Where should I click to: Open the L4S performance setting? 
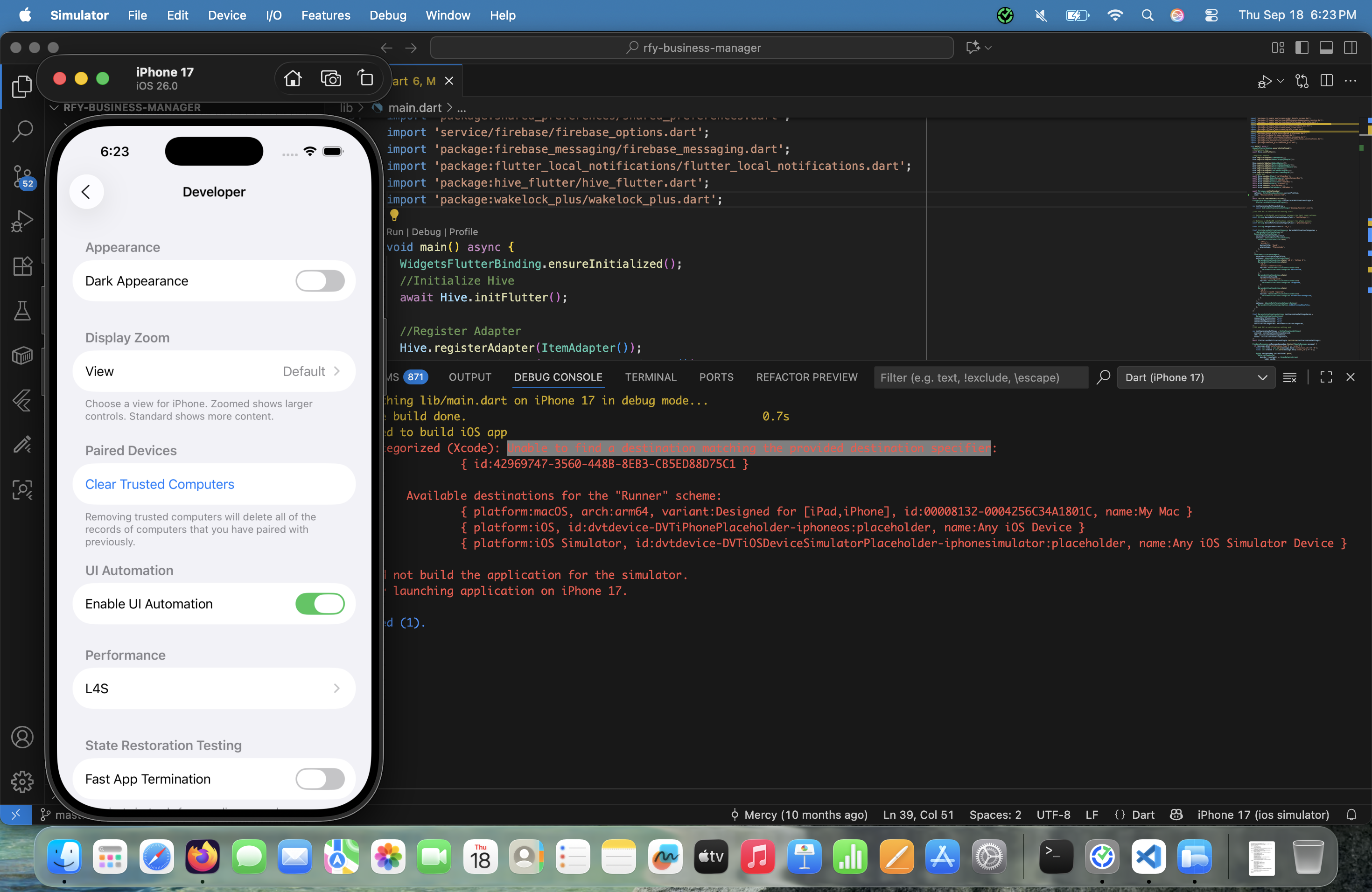tap(214, 689)
